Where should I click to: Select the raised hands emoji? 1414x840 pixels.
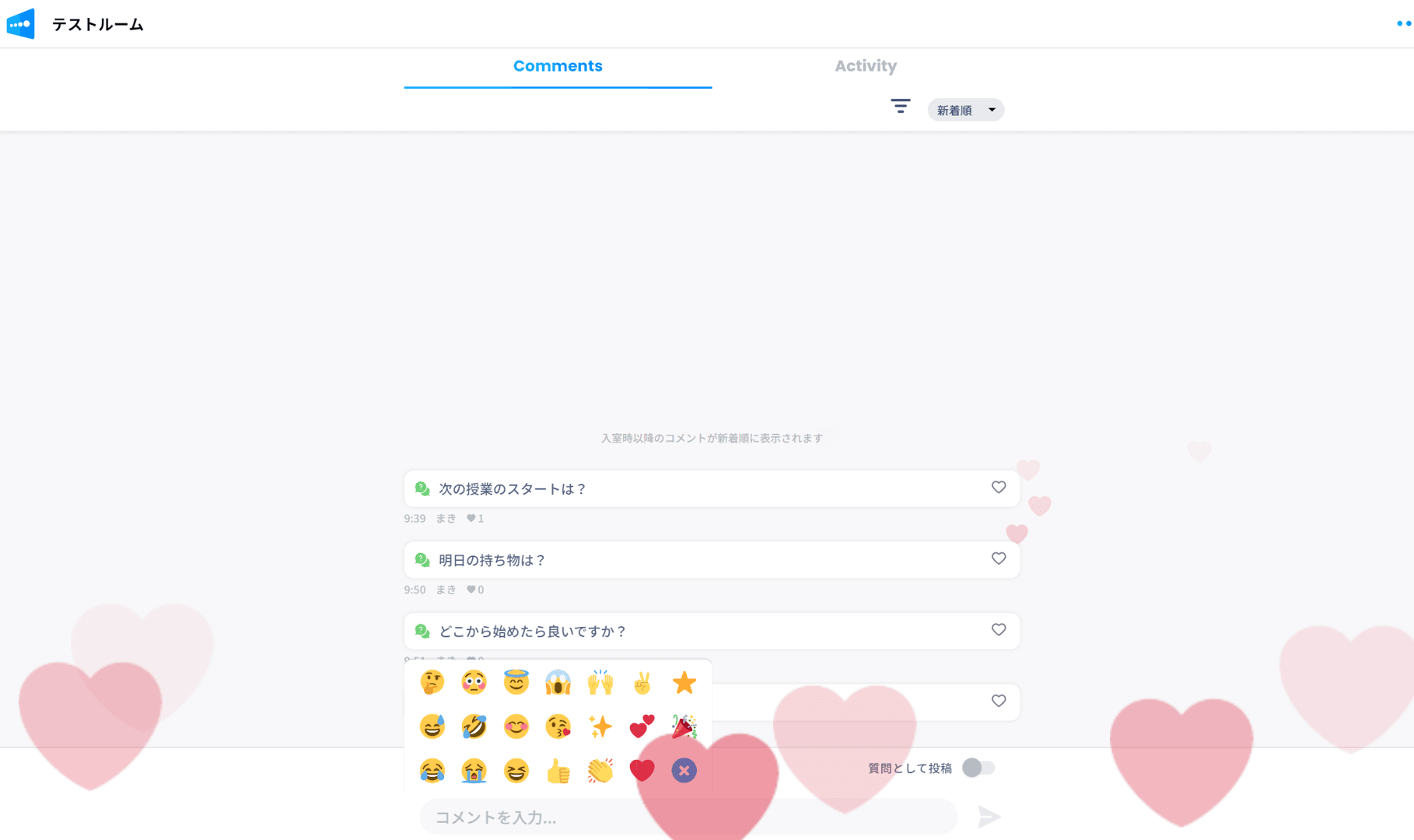(x=600, y=683)
